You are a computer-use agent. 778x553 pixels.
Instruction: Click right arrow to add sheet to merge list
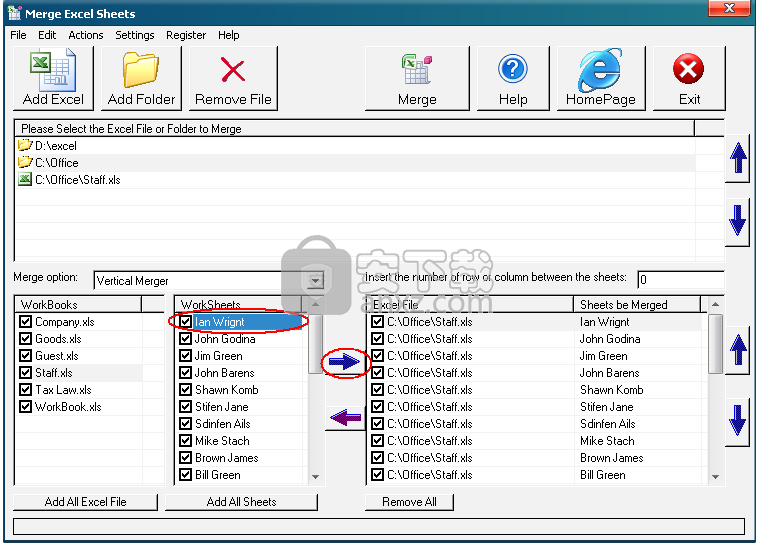click(345, 362)
